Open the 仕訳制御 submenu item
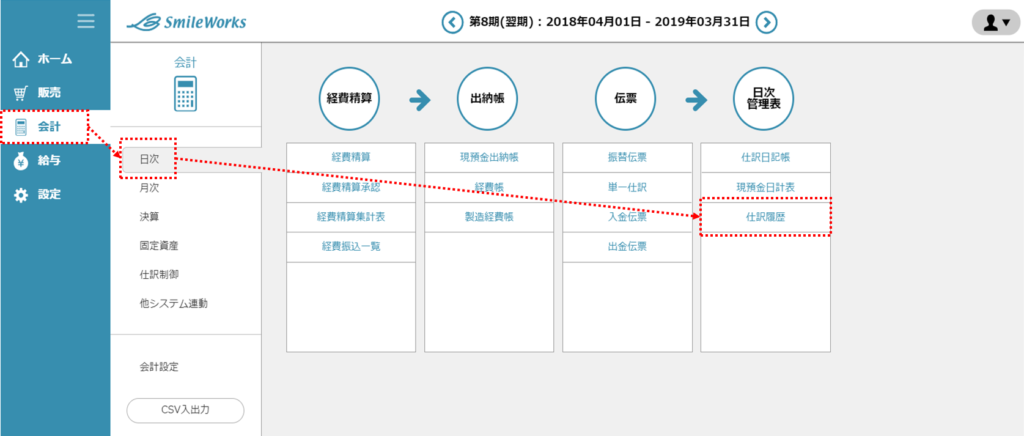This screenshot has height=436, width=1024. point(159,275)
